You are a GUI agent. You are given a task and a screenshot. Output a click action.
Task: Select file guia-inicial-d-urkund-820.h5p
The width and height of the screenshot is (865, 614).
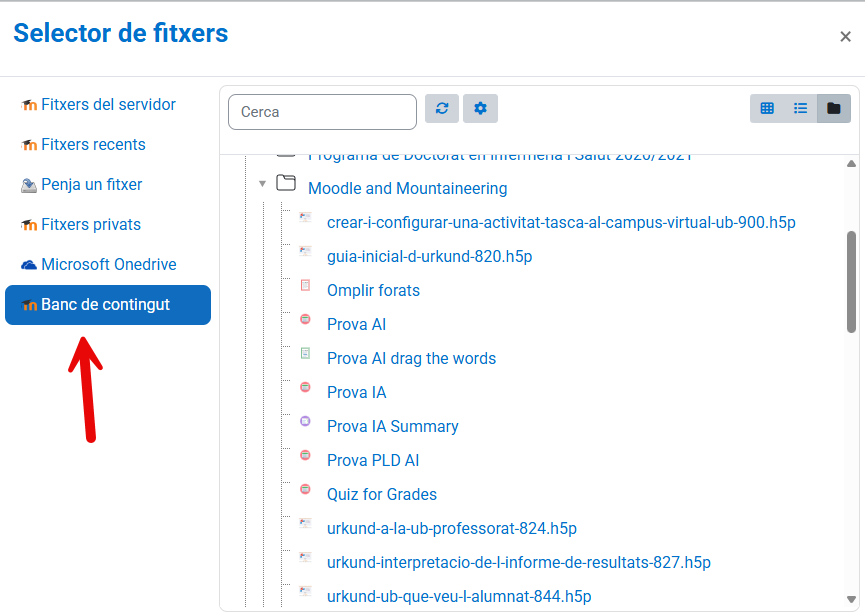click(429, 257)
